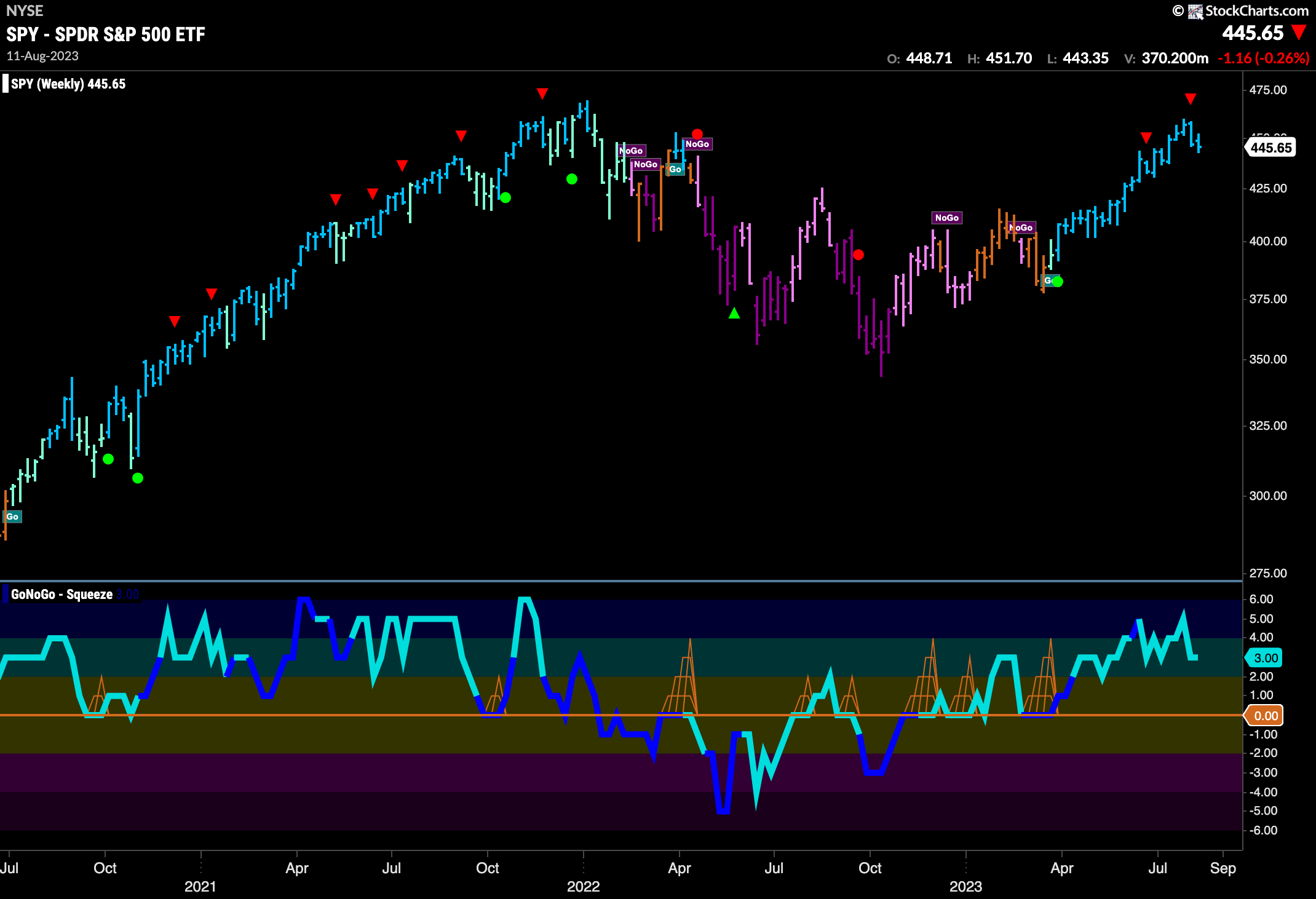Click the large red down arrow beside 445.65
This screenshot has width=1316, height=899.
pyautogui.click(x=1299, y=33)
